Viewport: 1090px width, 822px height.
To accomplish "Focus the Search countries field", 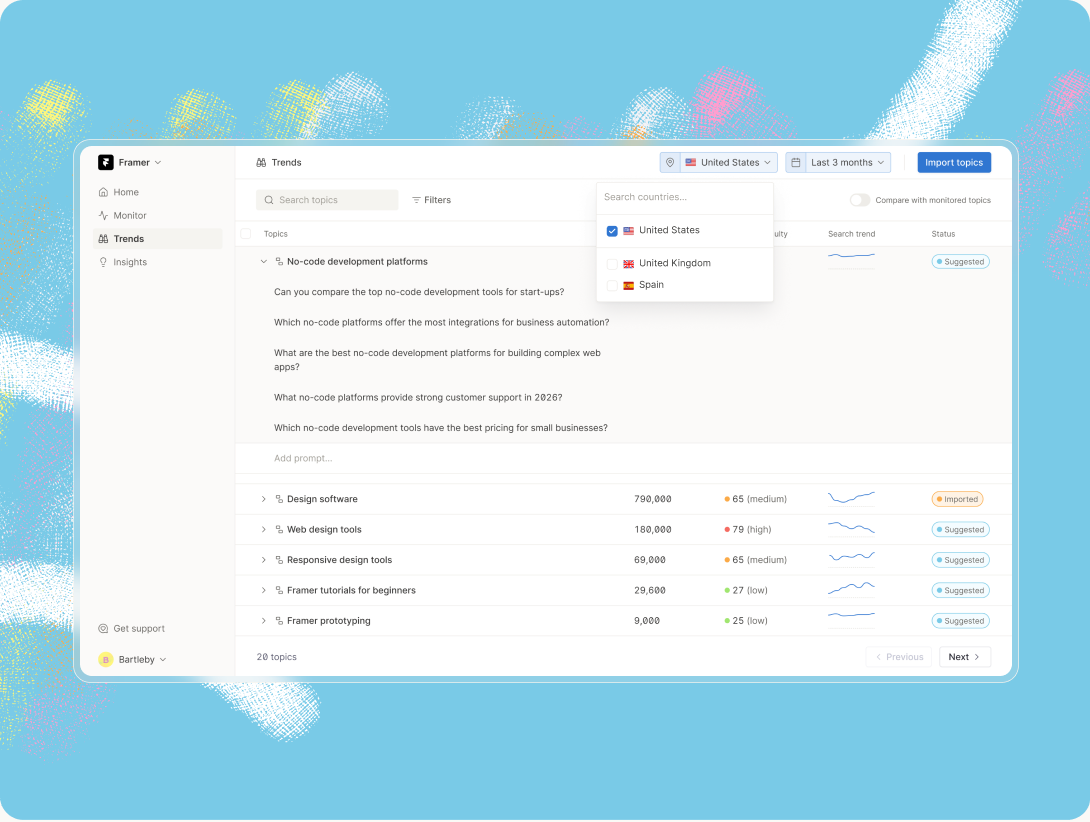I will pyautogui.click(x=685, y=198).
